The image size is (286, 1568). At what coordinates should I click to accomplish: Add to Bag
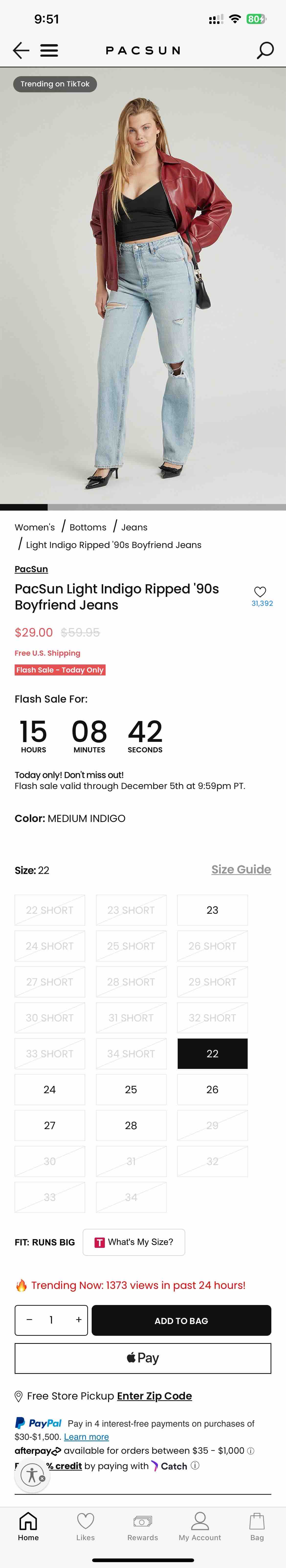tap(181, 1320)
